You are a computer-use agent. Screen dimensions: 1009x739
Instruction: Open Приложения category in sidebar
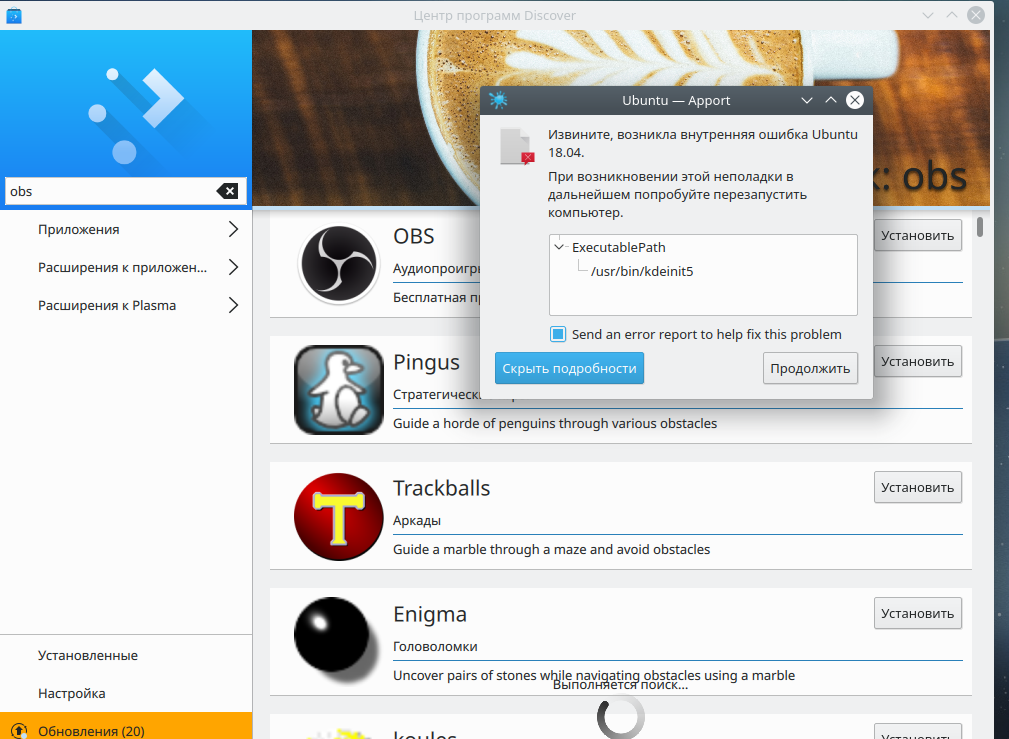point(126,229)
